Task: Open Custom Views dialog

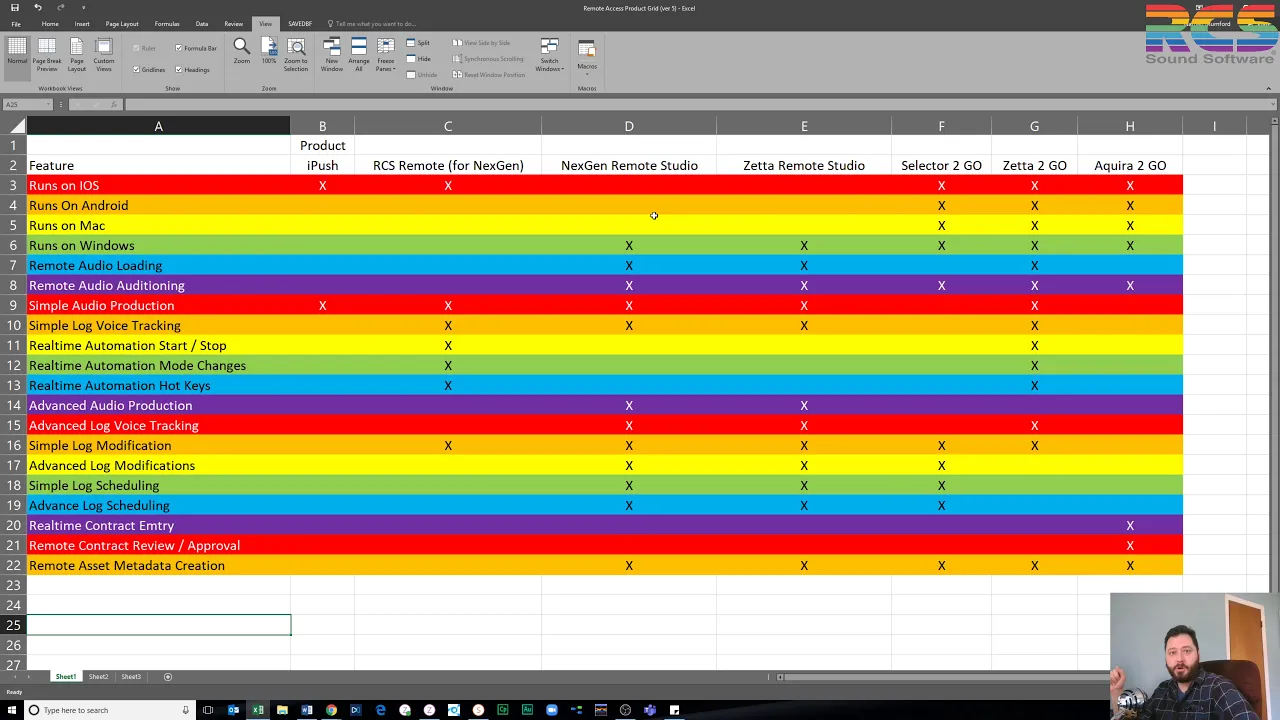Action: (104, 55)
